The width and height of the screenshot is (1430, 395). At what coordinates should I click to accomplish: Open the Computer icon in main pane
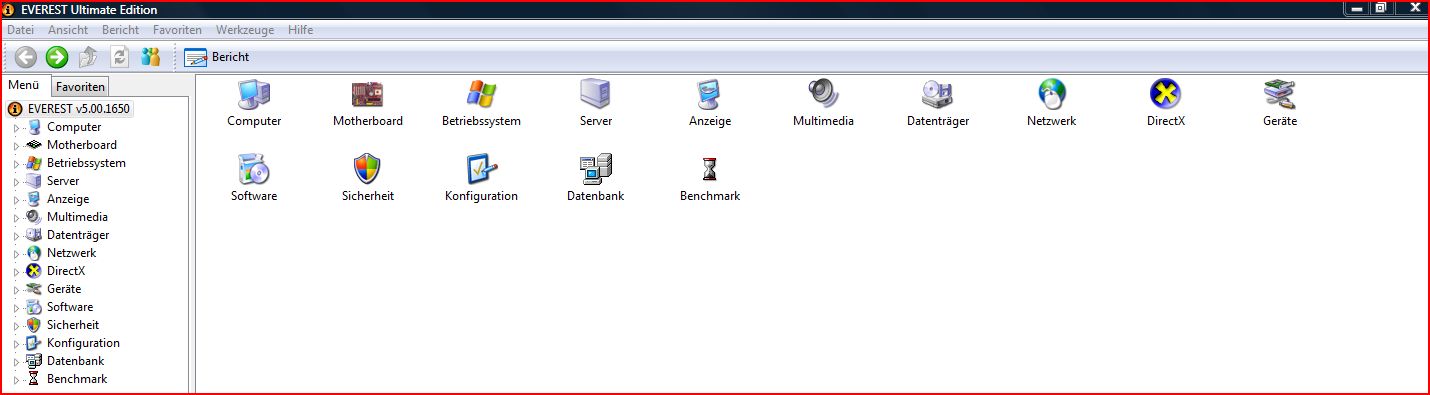tap(254, 94)
